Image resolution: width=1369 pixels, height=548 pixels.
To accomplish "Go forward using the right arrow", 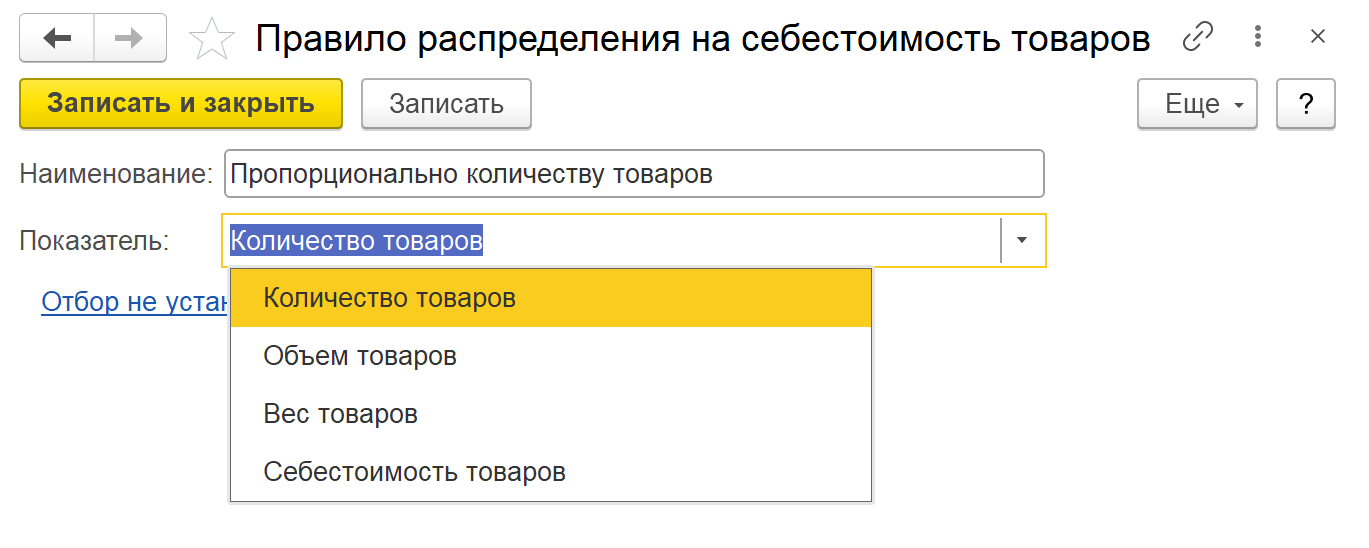I will click(130, 39).
